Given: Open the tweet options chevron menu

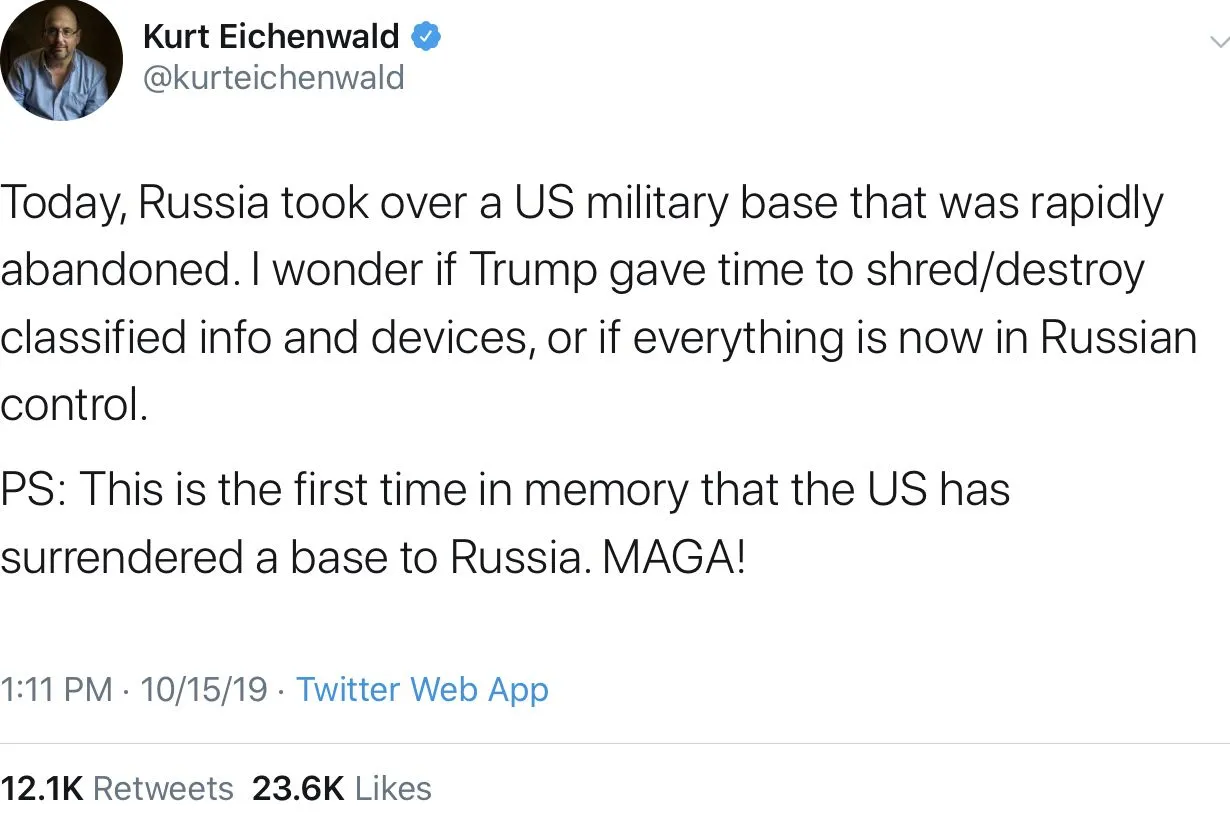Looking at the screenshot, I should pos(1218,42).
